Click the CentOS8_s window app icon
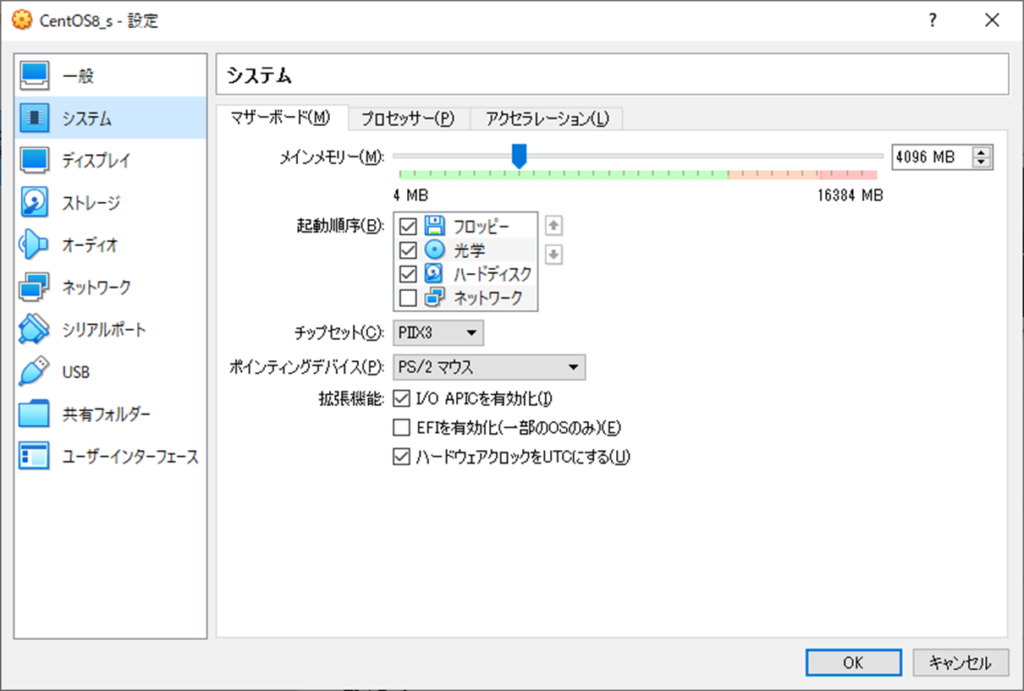Viewport: 1024px width, 691px height. click(x=22, y=20)
